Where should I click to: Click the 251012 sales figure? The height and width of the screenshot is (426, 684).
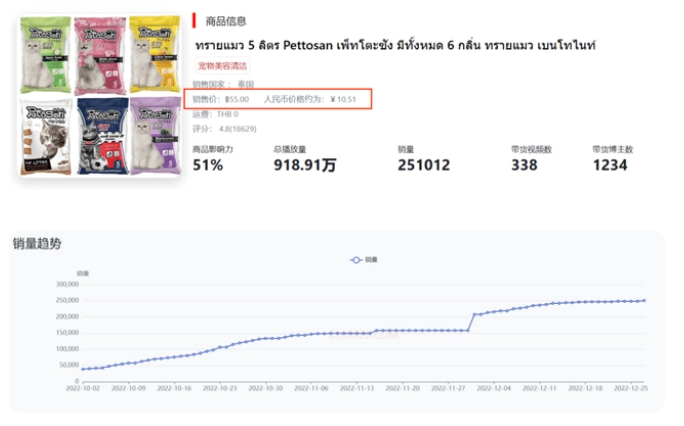423,165
